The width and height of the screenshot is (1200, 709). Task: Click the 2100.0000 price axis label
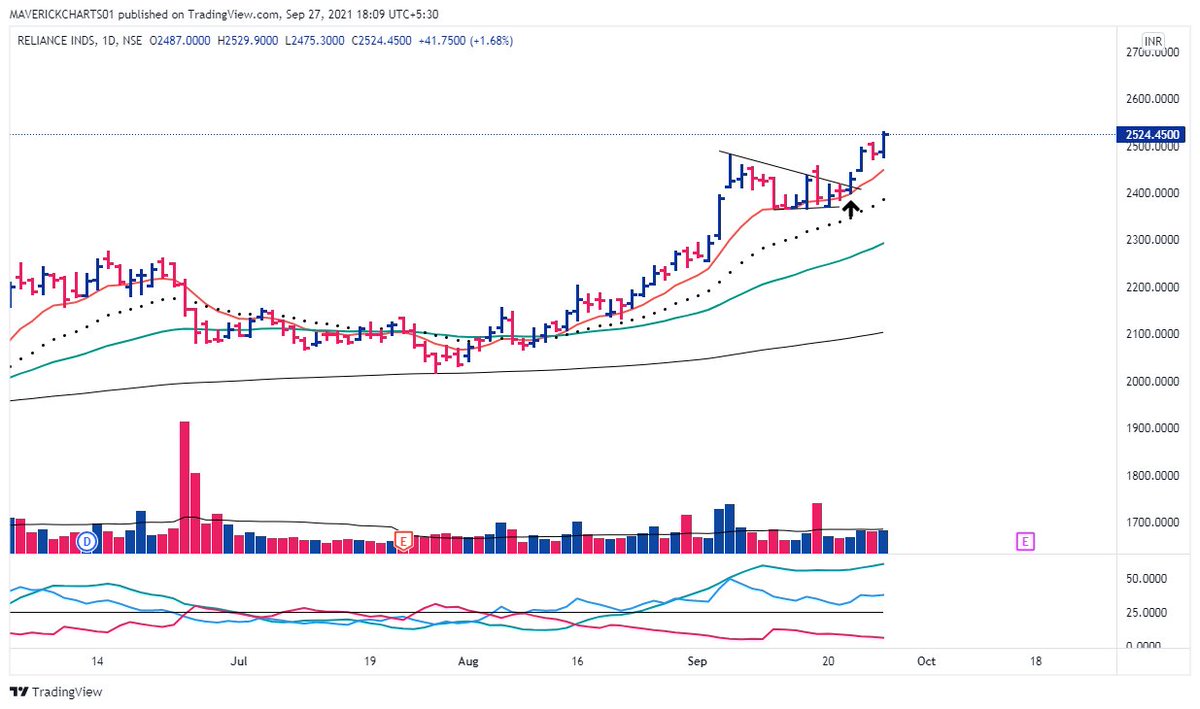coord(1155,334)
